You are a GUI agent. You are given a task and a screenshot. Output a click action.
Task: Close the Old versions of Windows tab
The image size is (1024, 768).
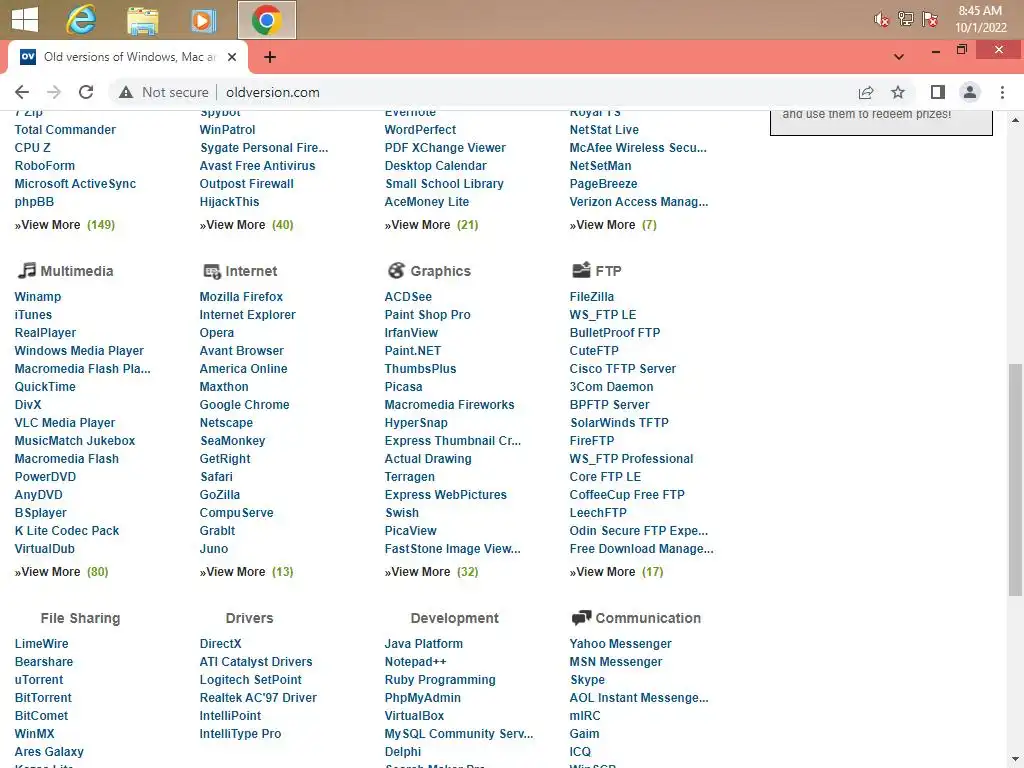point(232,57)
